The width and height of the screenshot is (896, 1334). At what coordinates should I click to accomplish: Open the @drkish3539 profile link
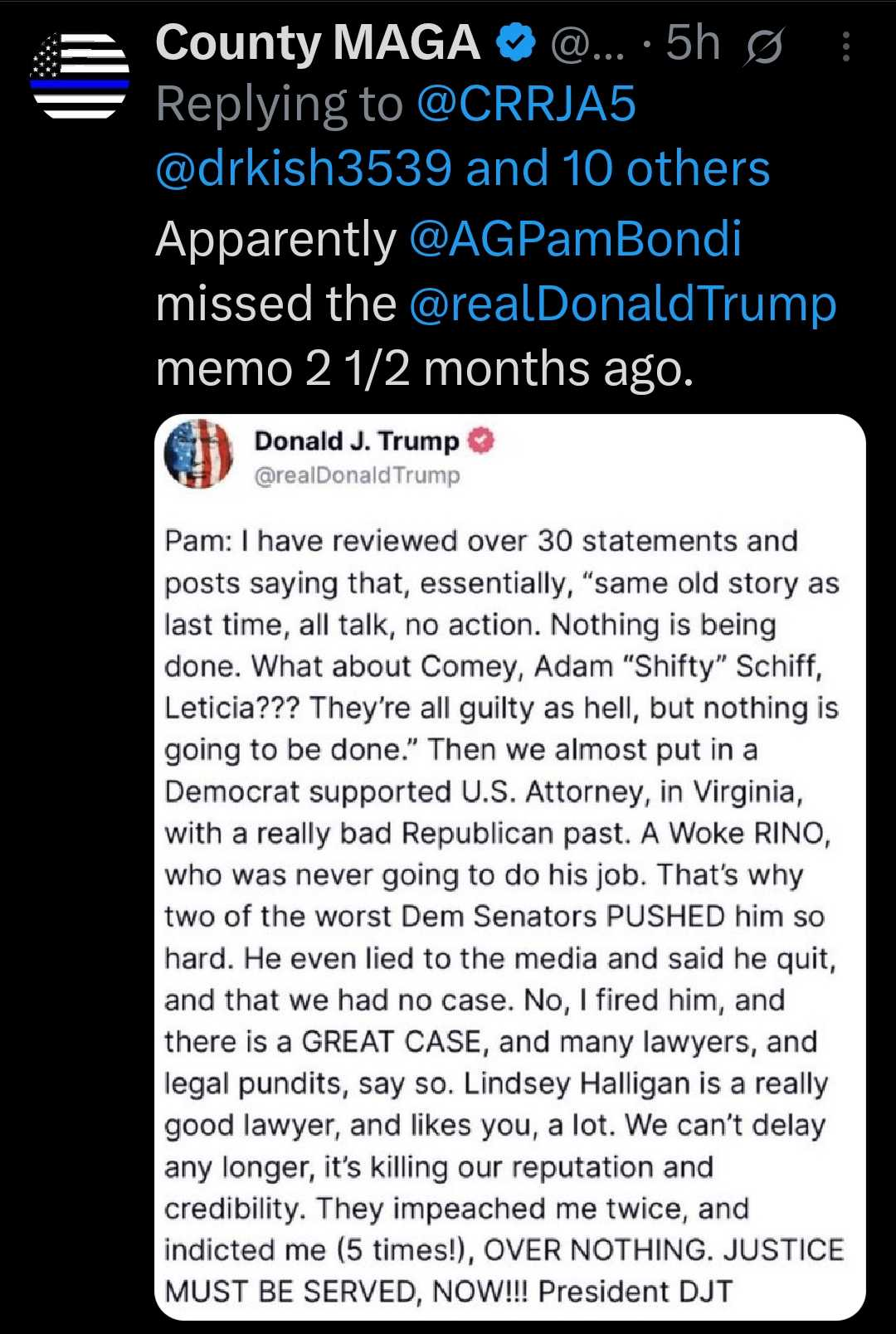(304, 168)
